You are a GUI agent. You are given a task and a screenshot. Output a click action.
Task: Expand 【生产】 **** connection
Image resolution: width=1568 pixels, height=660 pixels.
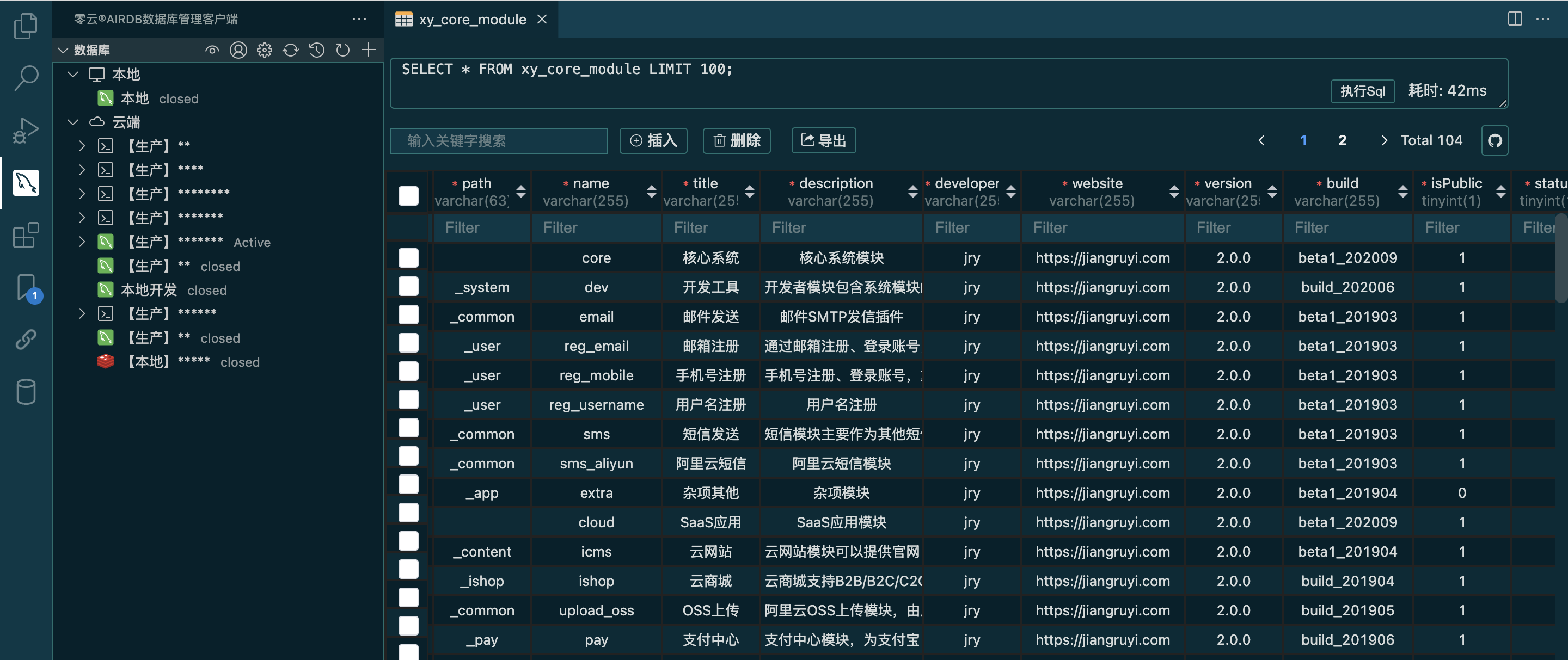pos(82,170)
